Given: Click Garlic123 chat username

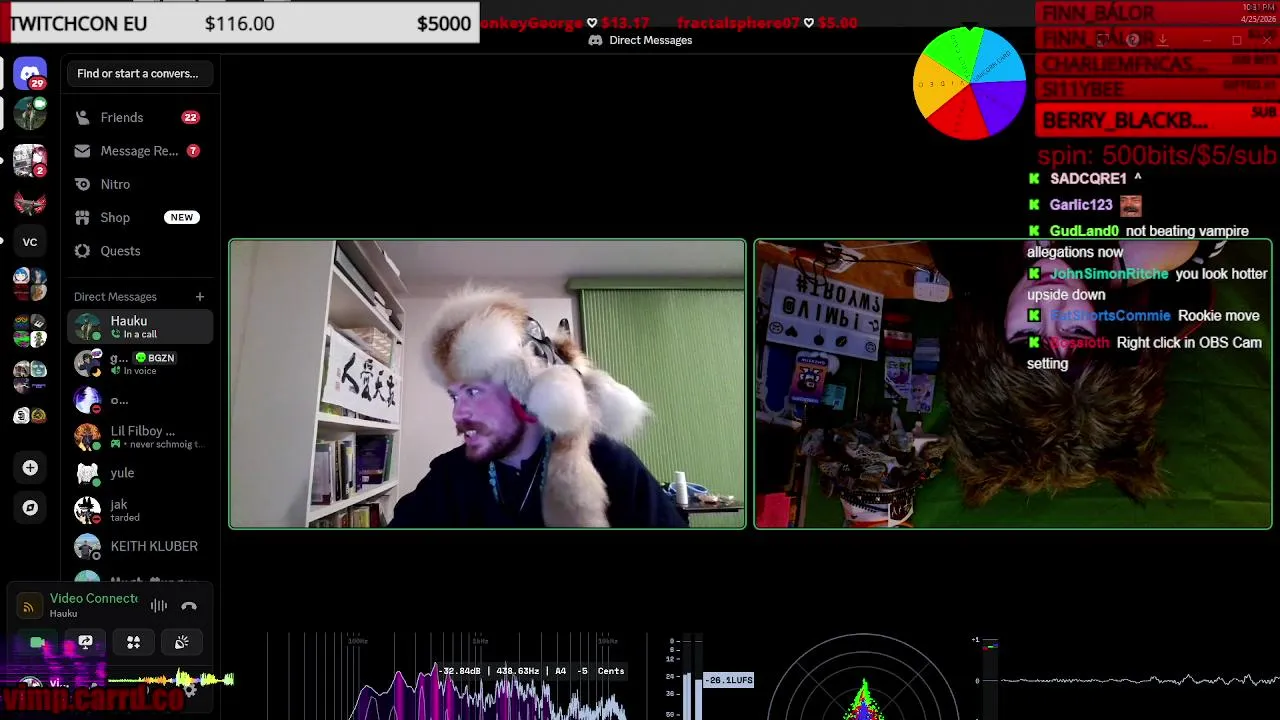Looking at the screenshot, I should (x=1081, y=205).
